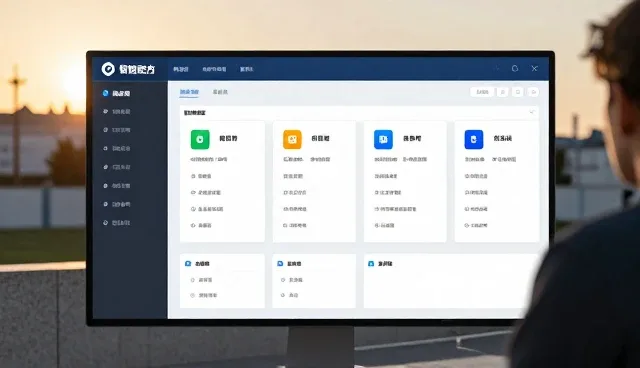Screen dimensions: 640x368
Task: Open the second header navigation menu item
Action: 214,69
